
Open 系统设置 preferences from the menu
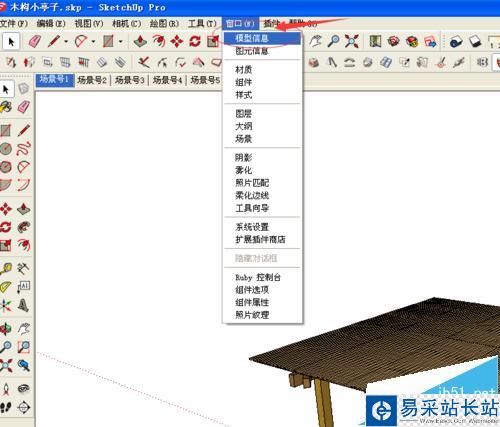(262, 227)
